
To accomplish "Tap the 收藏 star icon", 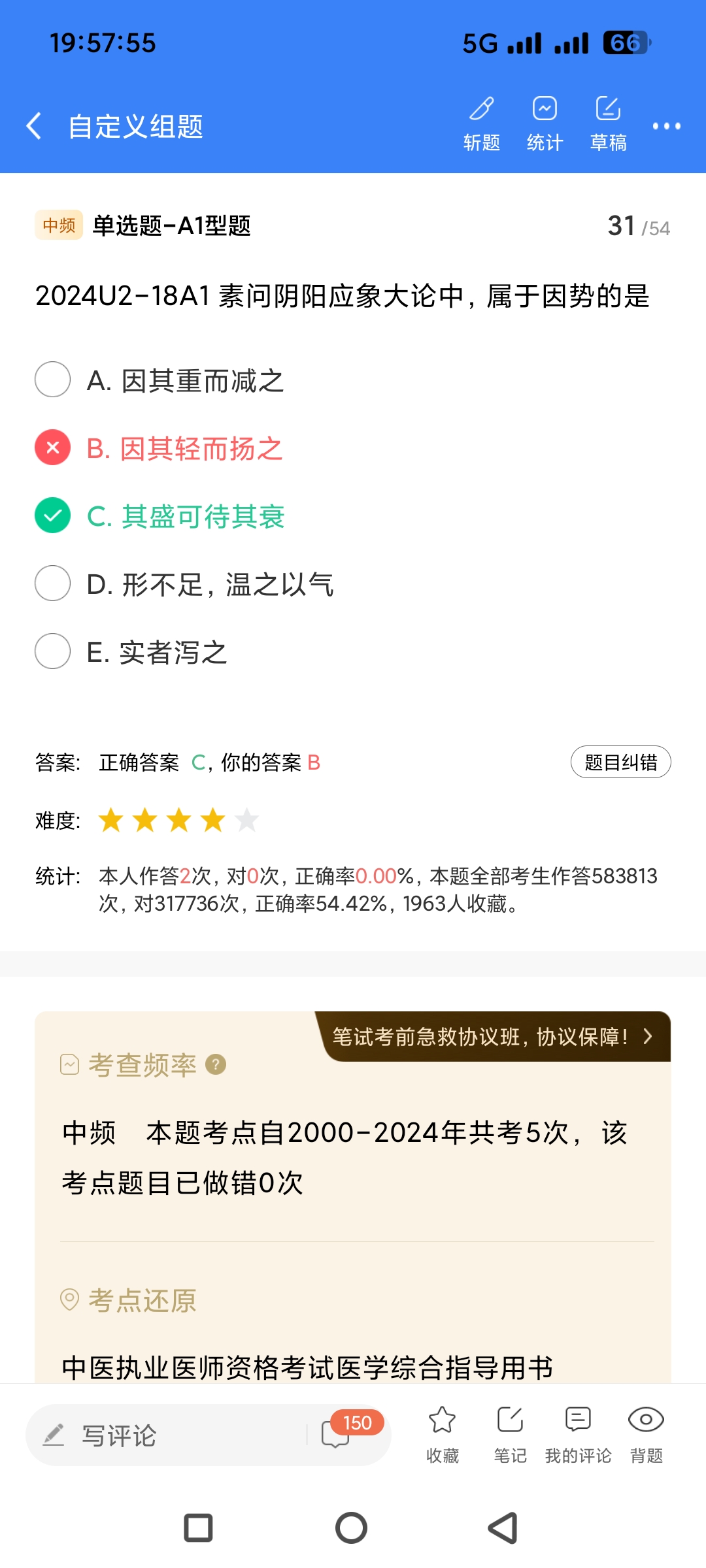I will 443,1420.
